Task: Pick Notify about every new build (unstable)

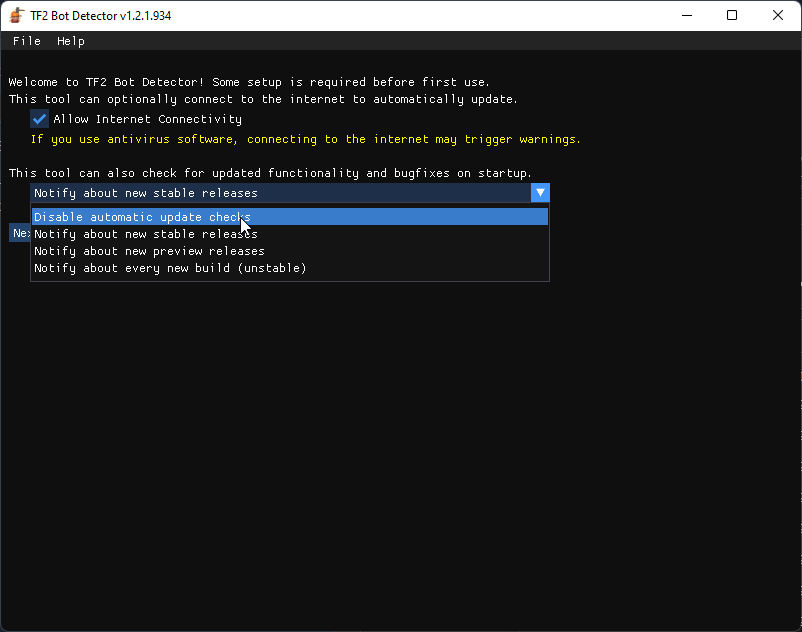Action: coord(170,268)
